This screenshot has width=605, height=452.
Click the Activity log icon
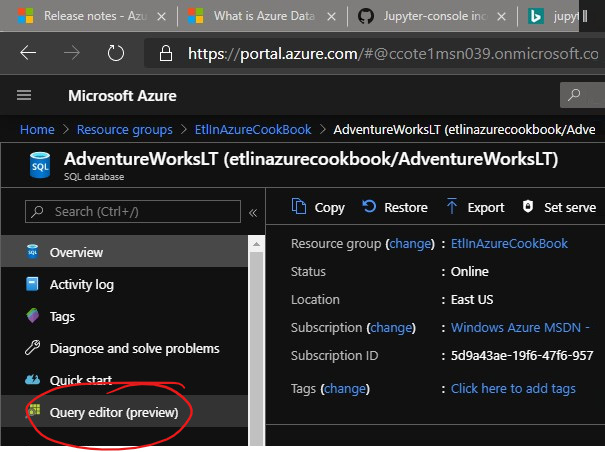click(x=32, y=284)
